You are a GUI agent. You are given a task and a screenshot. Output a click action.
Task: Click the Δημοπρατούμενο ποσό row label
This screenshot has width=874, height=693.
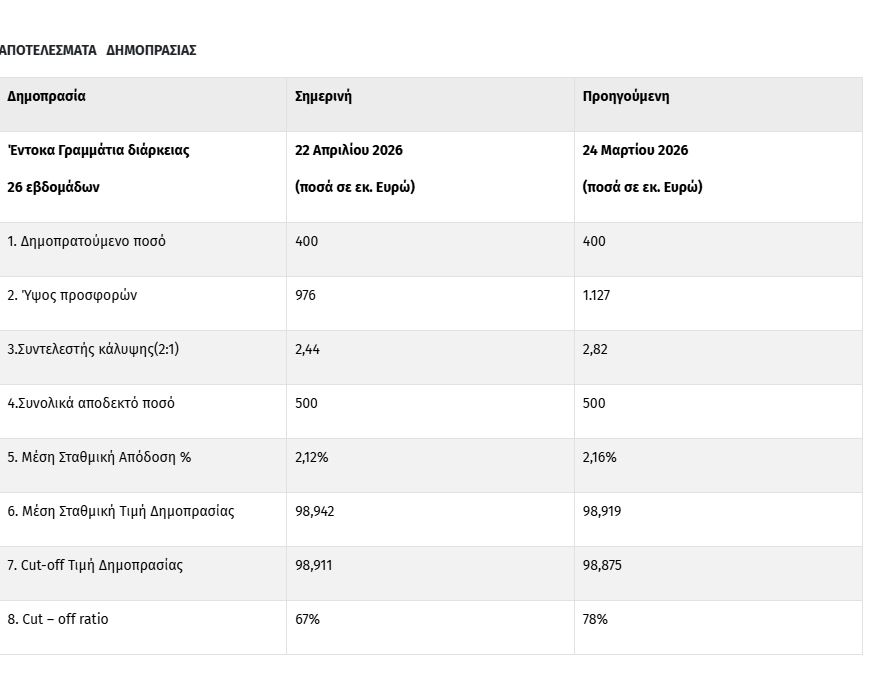86,241
